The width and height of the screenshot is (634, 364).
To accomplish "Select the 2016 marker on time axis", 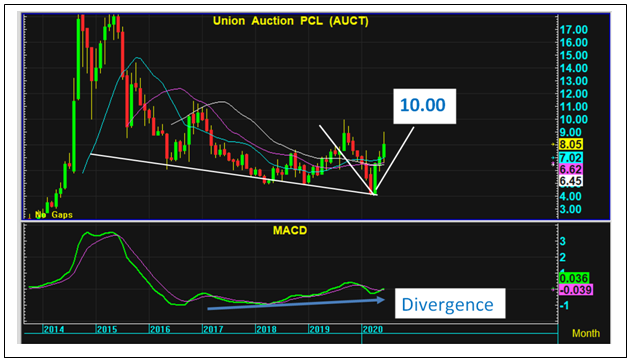I will click(160, 329).
